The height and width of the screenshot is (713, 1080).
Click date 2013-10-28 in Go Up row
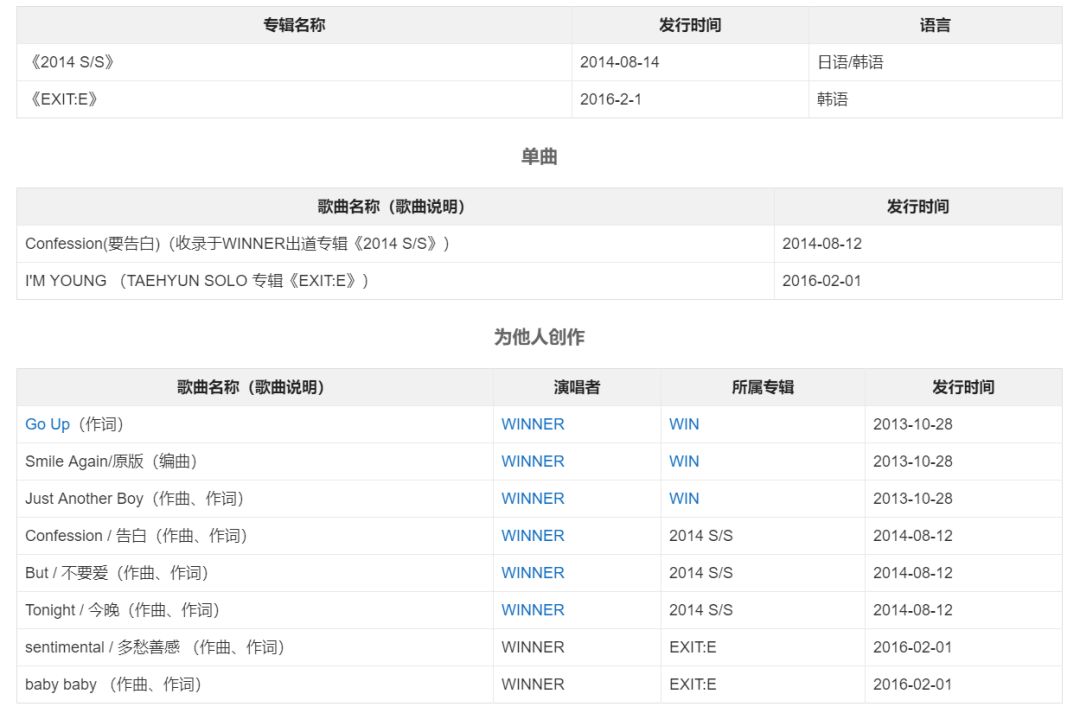(913, 424)
